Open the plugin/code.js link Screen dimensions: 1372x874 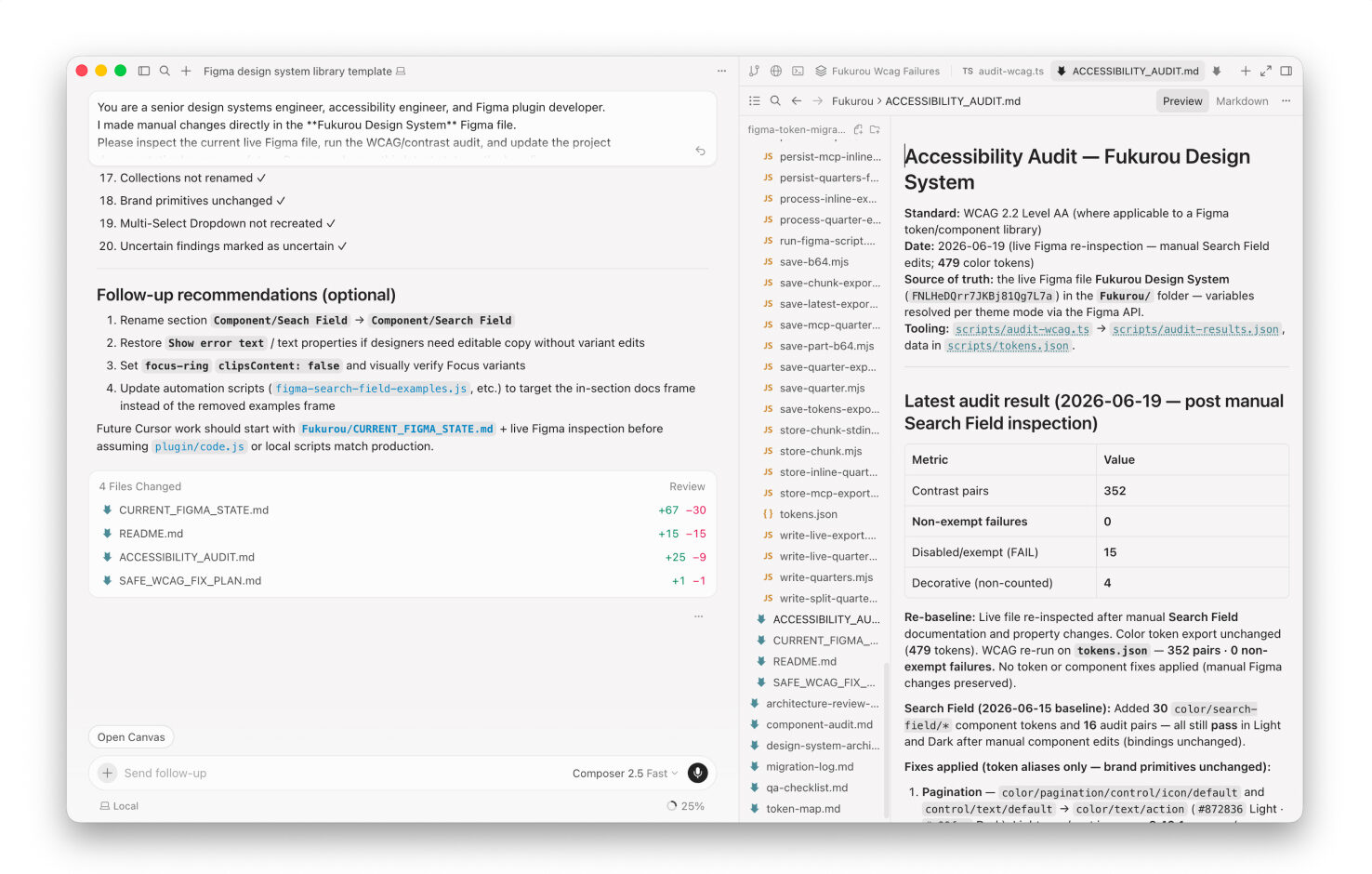[x=200, y=446]
